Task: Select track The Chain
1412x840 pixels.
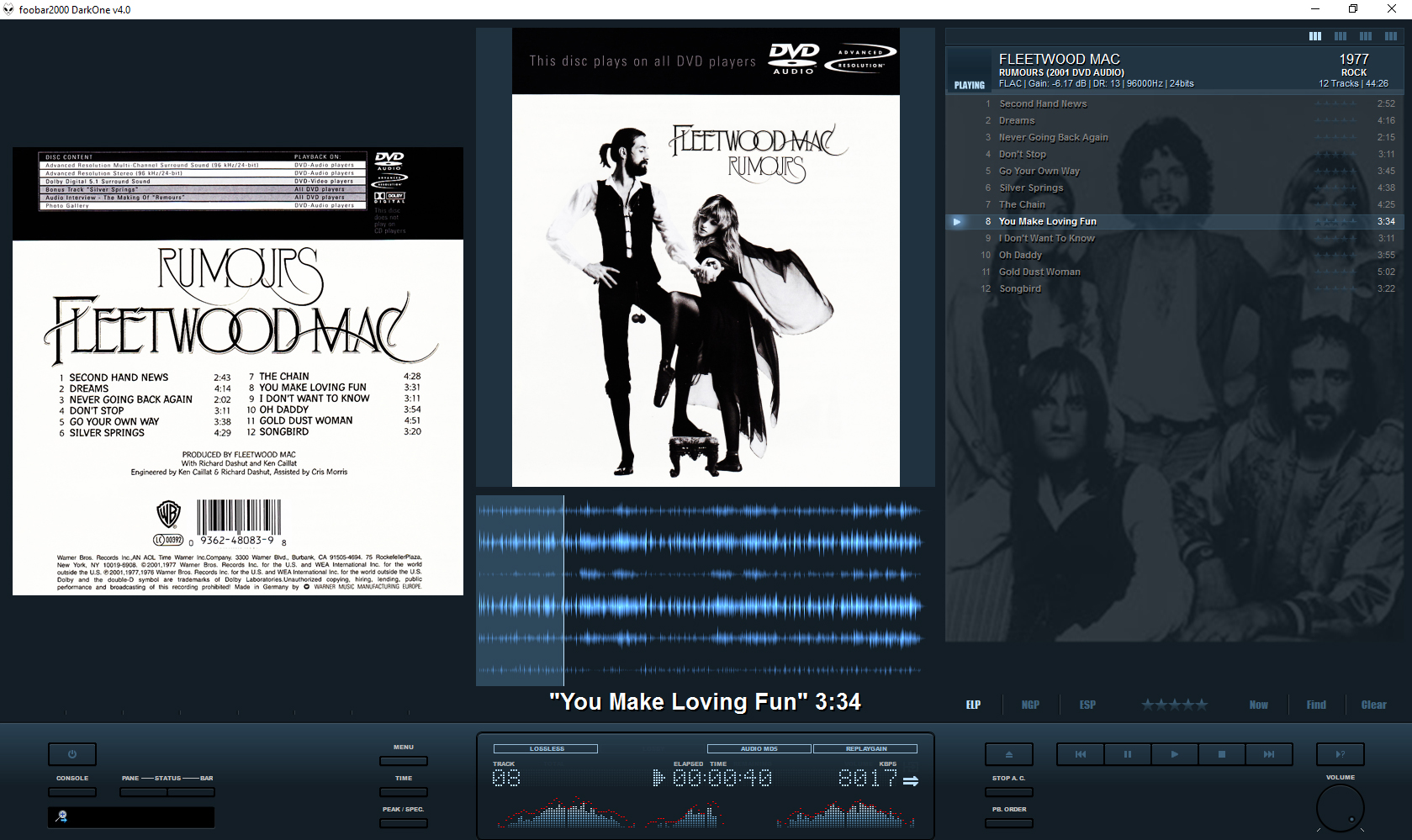Action: (1175, 204)
